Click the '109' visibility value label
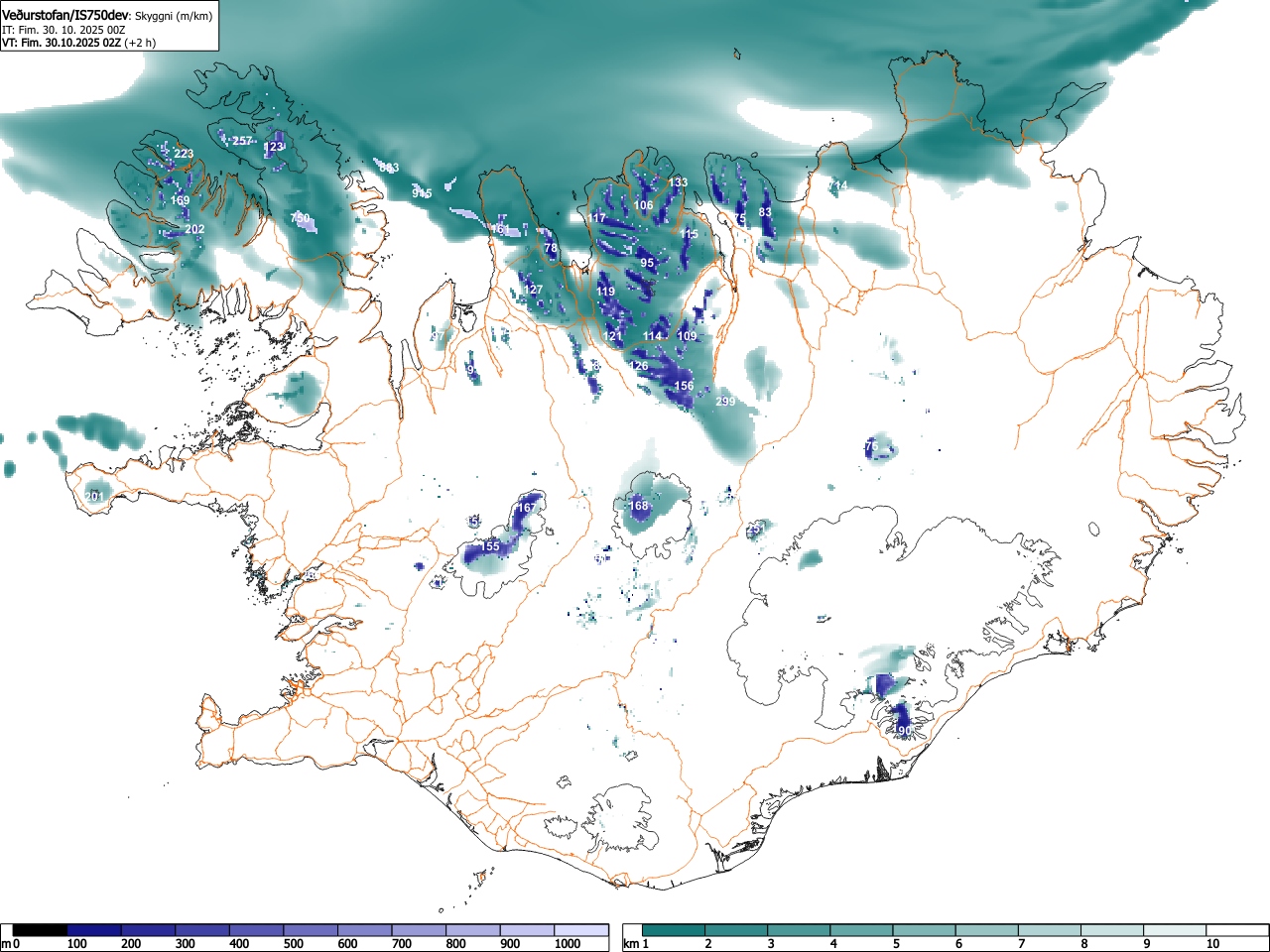This screenshot has width=1270, height=952. pos(688,336)
